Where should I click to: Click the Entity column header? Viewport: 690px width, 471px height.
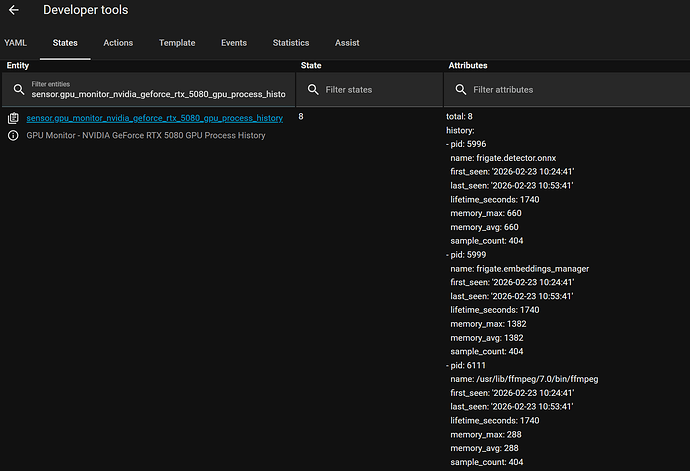(18, 65)
